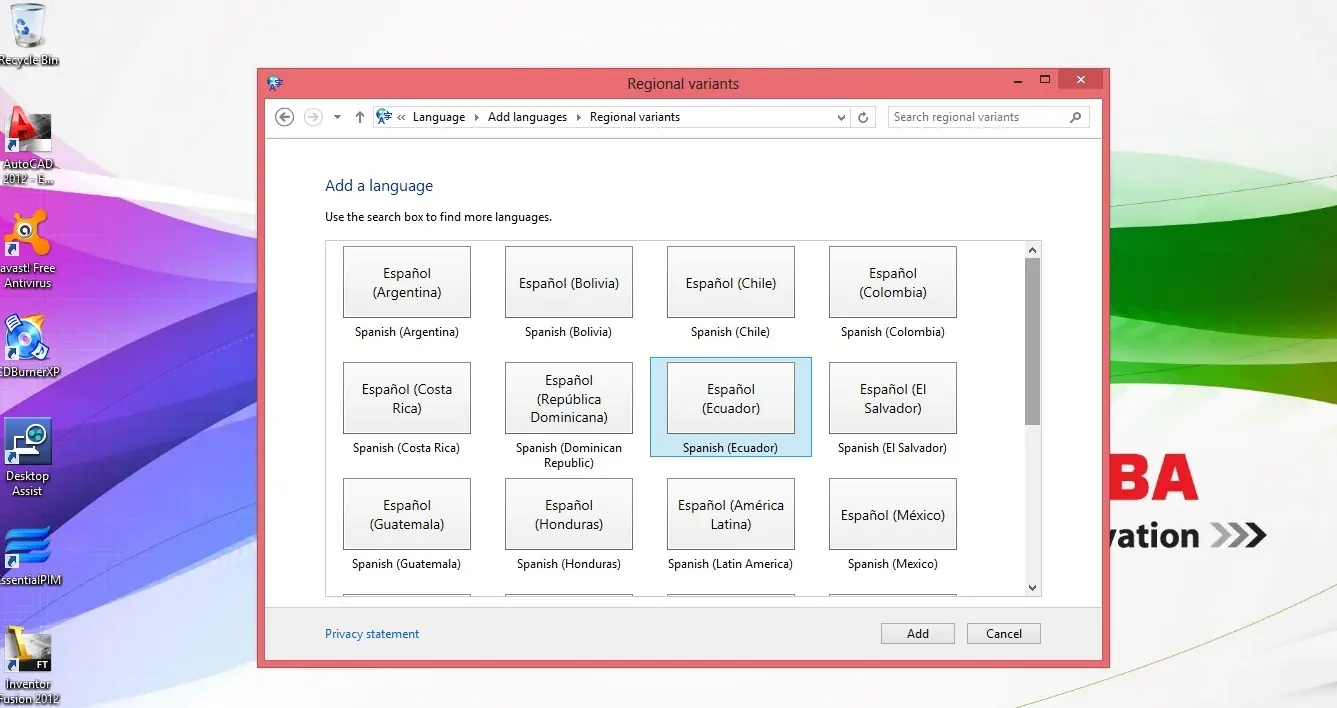The width and height of the screenshot is (1337, 708).
Task: Launch CDBurnerXP desktop icon
Action: [28, 345]
